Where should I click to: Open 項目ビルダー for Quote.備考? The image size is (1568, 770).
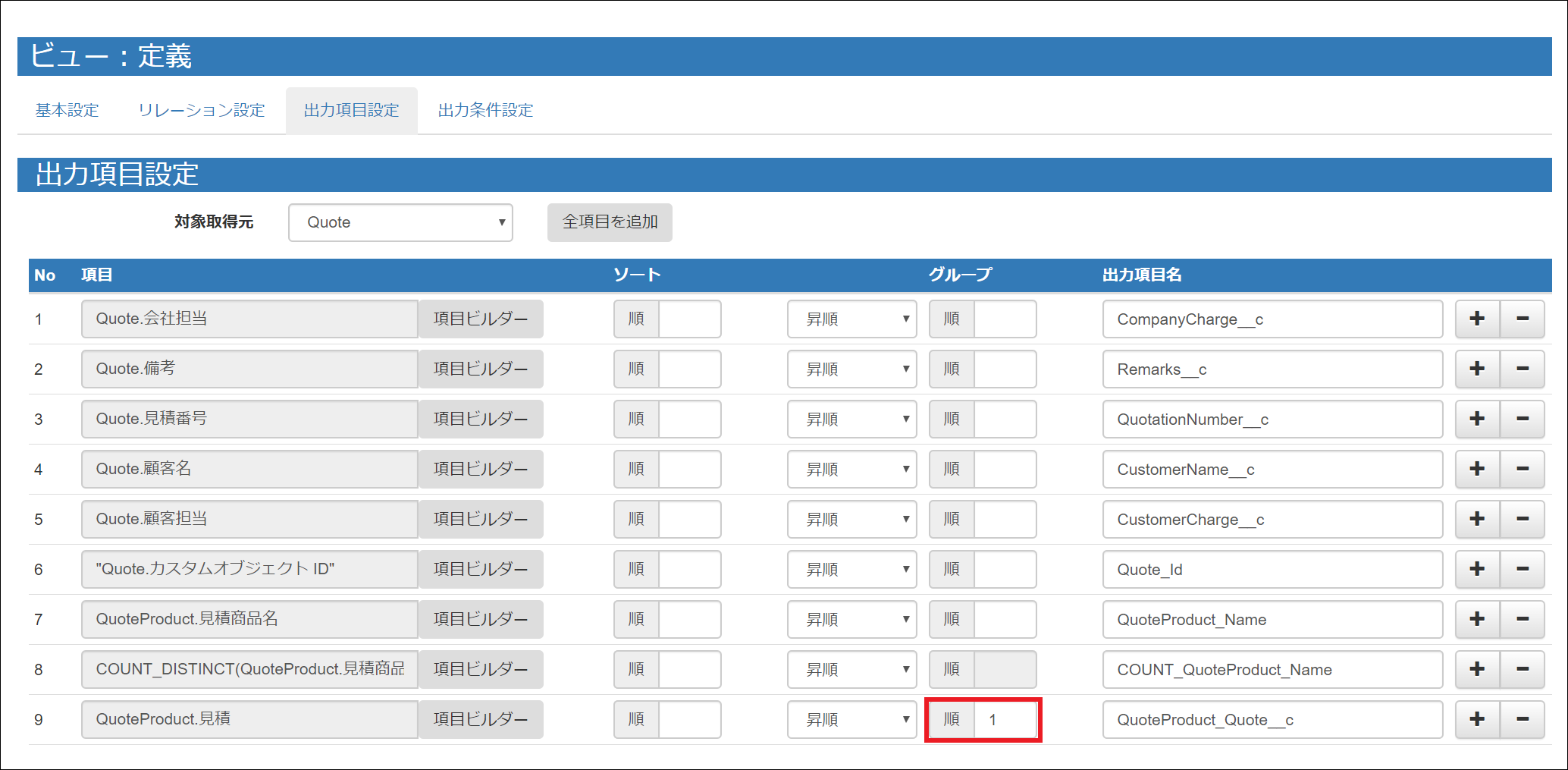point(480,369)
